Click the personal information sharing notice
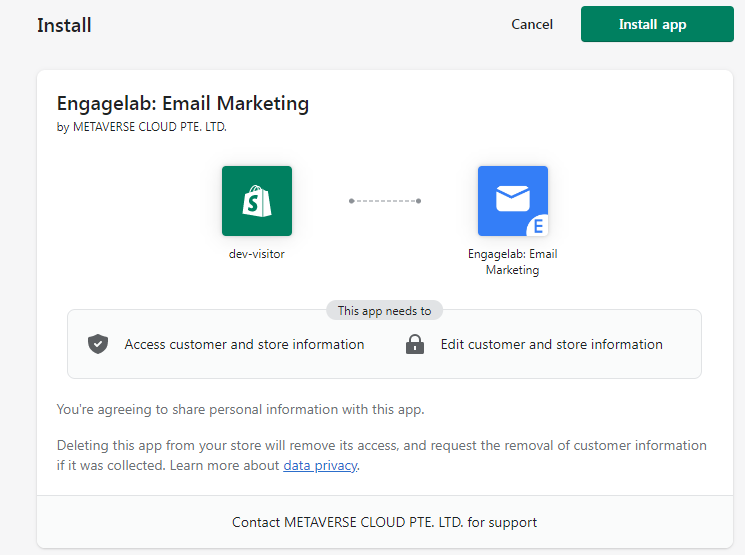This screenshot has width=745, height=555. click(240, 409)
